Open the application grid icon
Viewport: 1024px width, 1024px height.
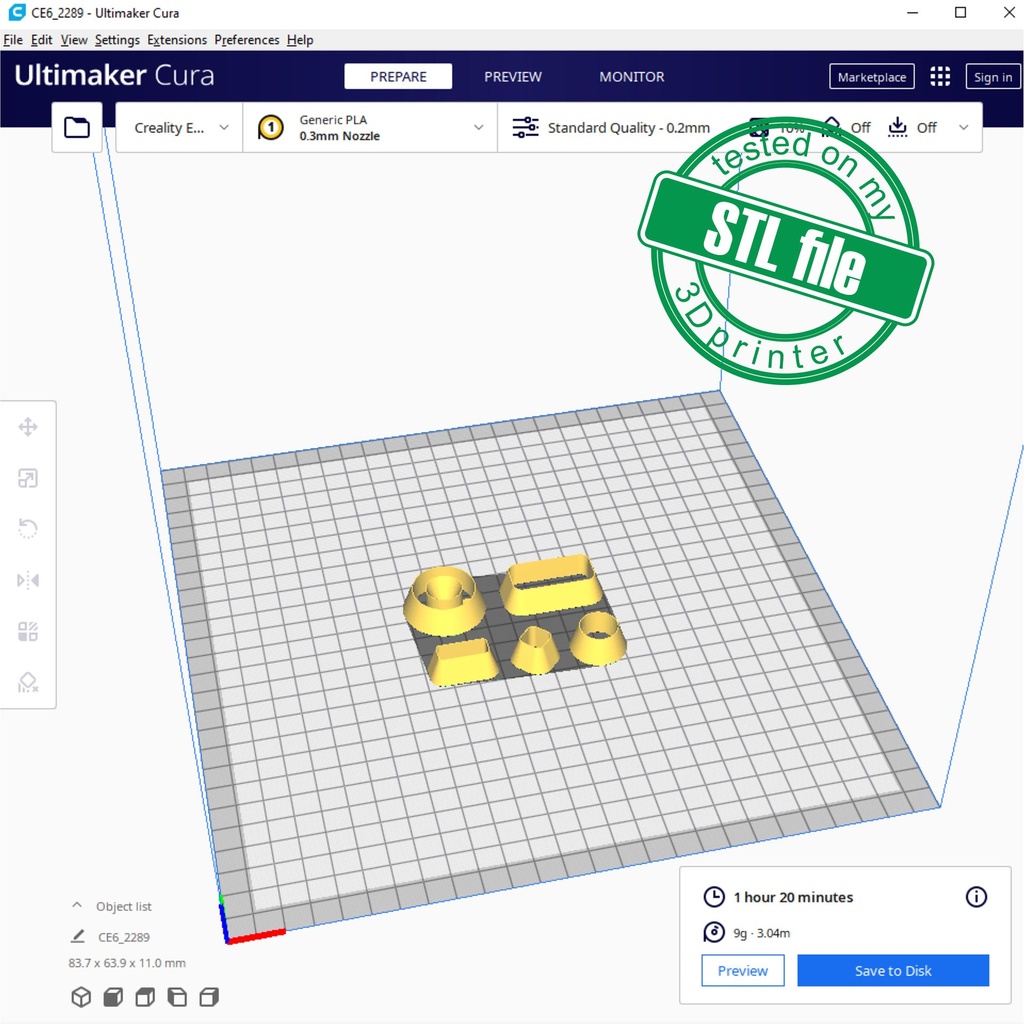(x=940, y=77)
